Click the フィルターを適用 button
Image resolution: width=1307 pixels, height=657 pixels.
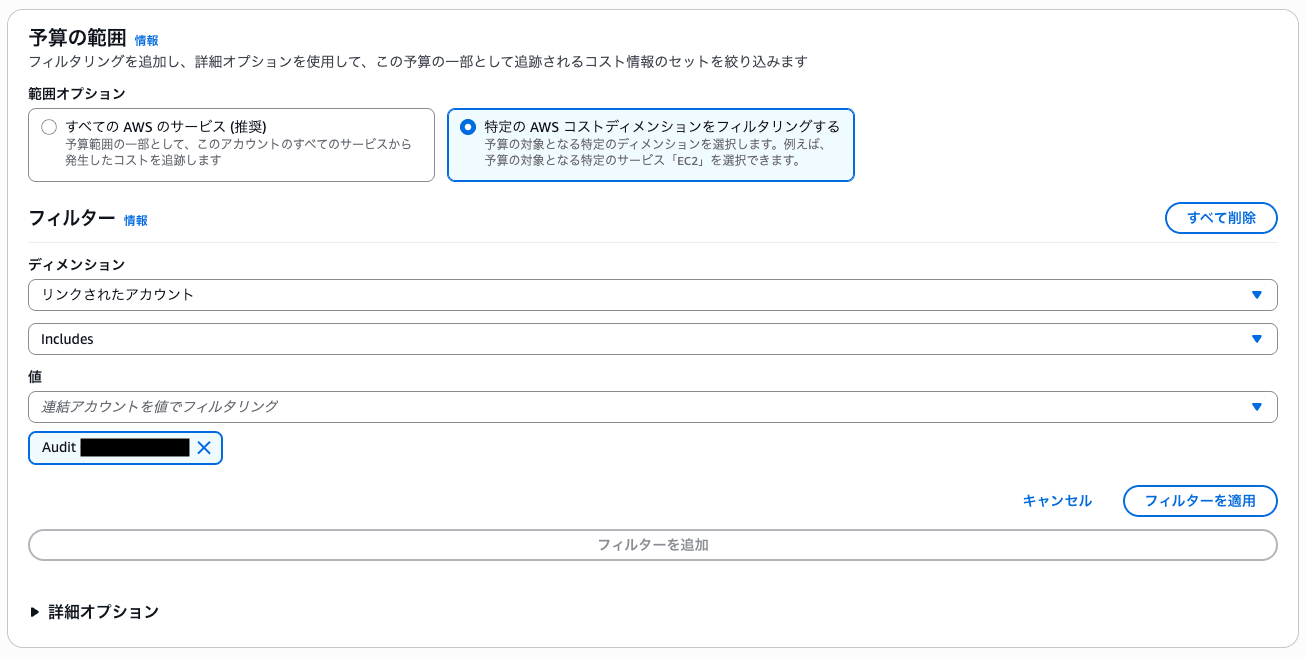[1200, 500]
